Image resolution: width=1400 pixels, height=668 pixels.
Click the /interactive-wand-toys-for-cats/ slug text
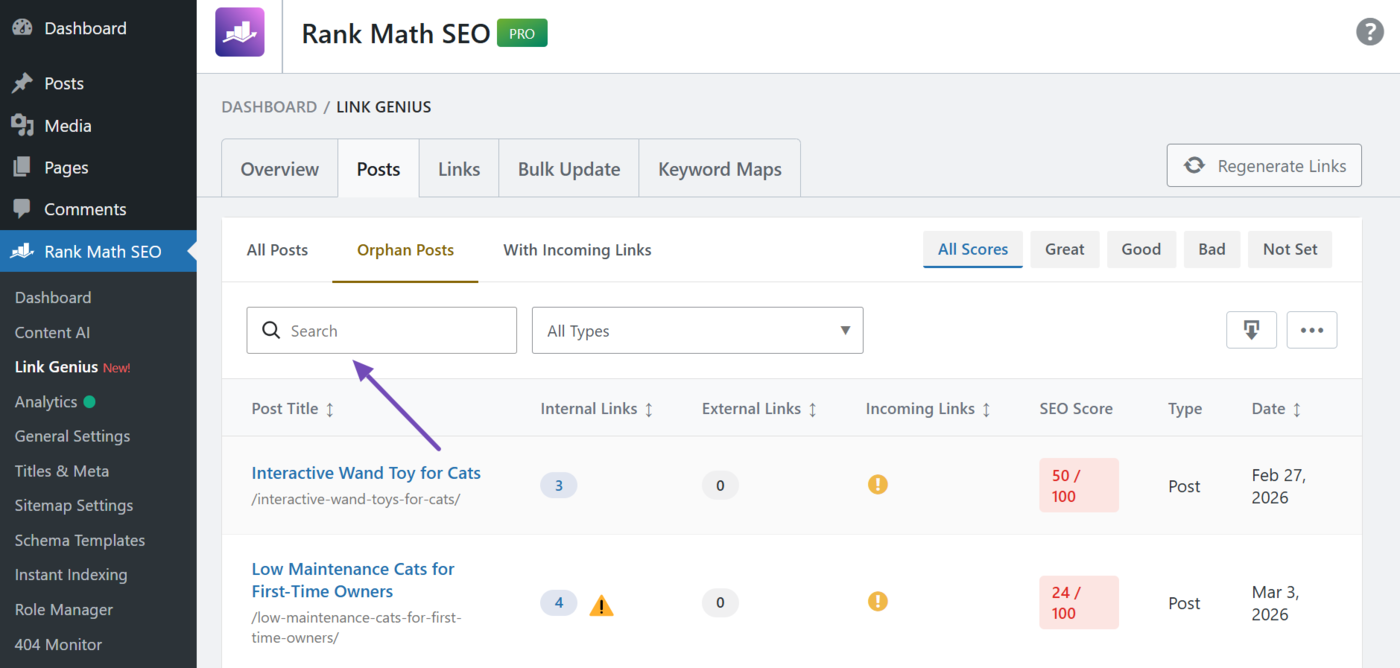click(x=356, y=499)
